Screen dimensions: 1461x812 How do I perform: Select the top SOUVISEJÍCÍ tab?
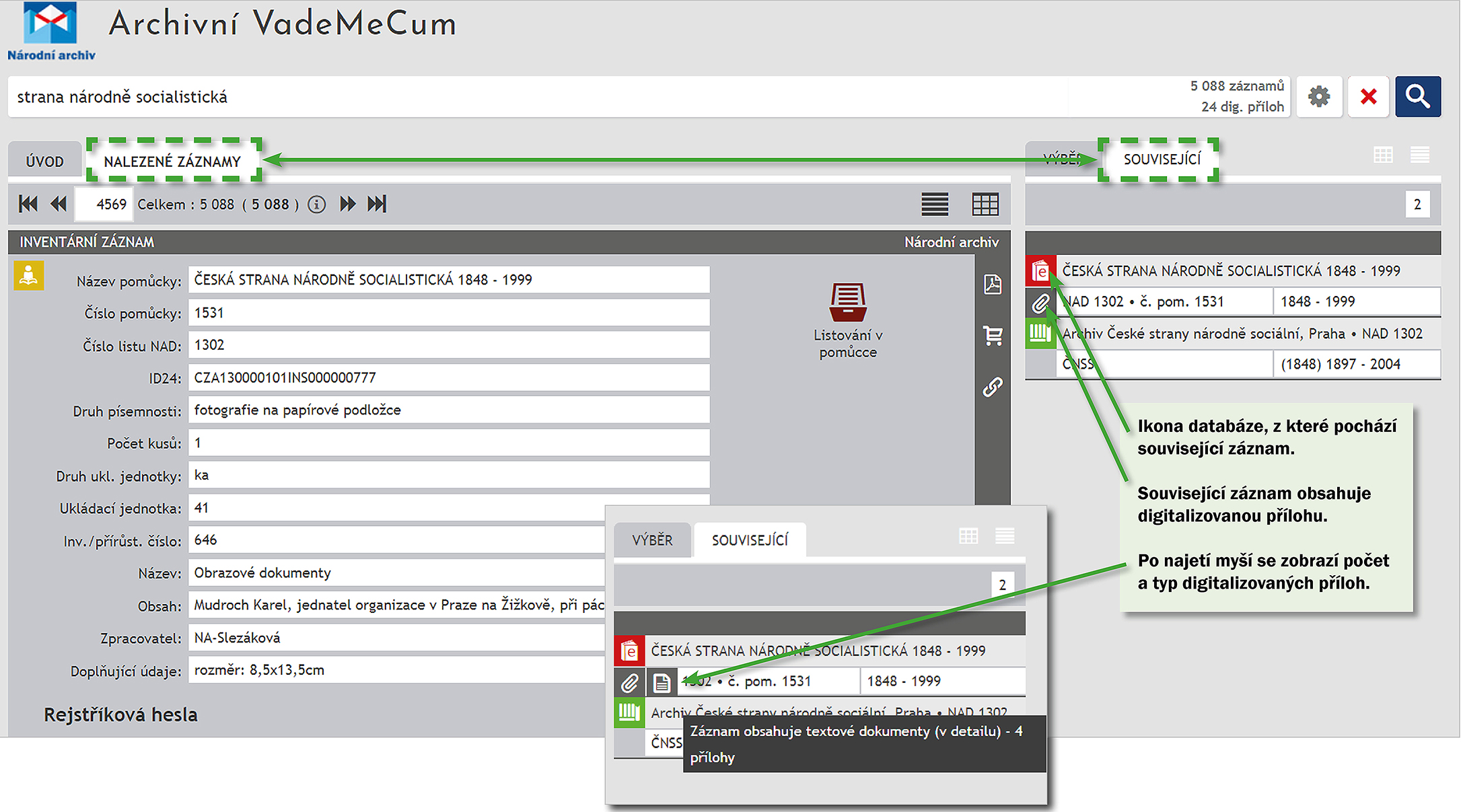point(1162,159)
